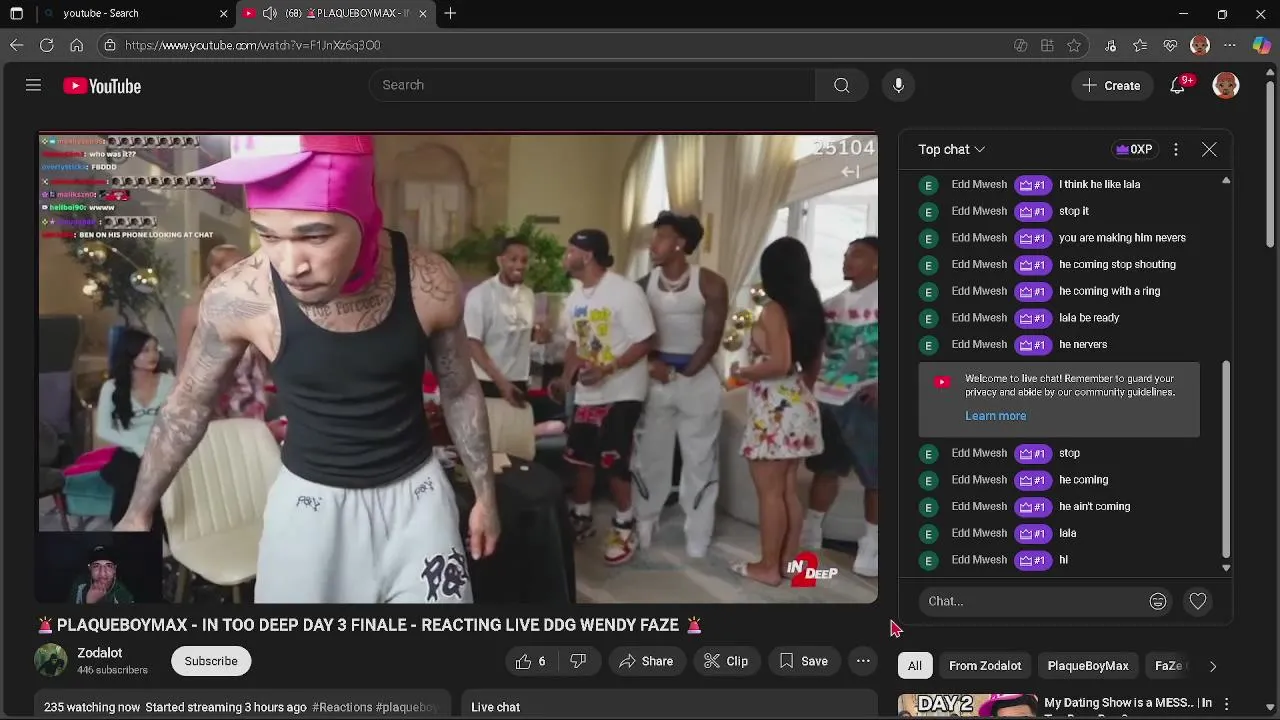
Task: Select the PlaqueBoyMax filter chip
Action: click(x=1088, y=666)
